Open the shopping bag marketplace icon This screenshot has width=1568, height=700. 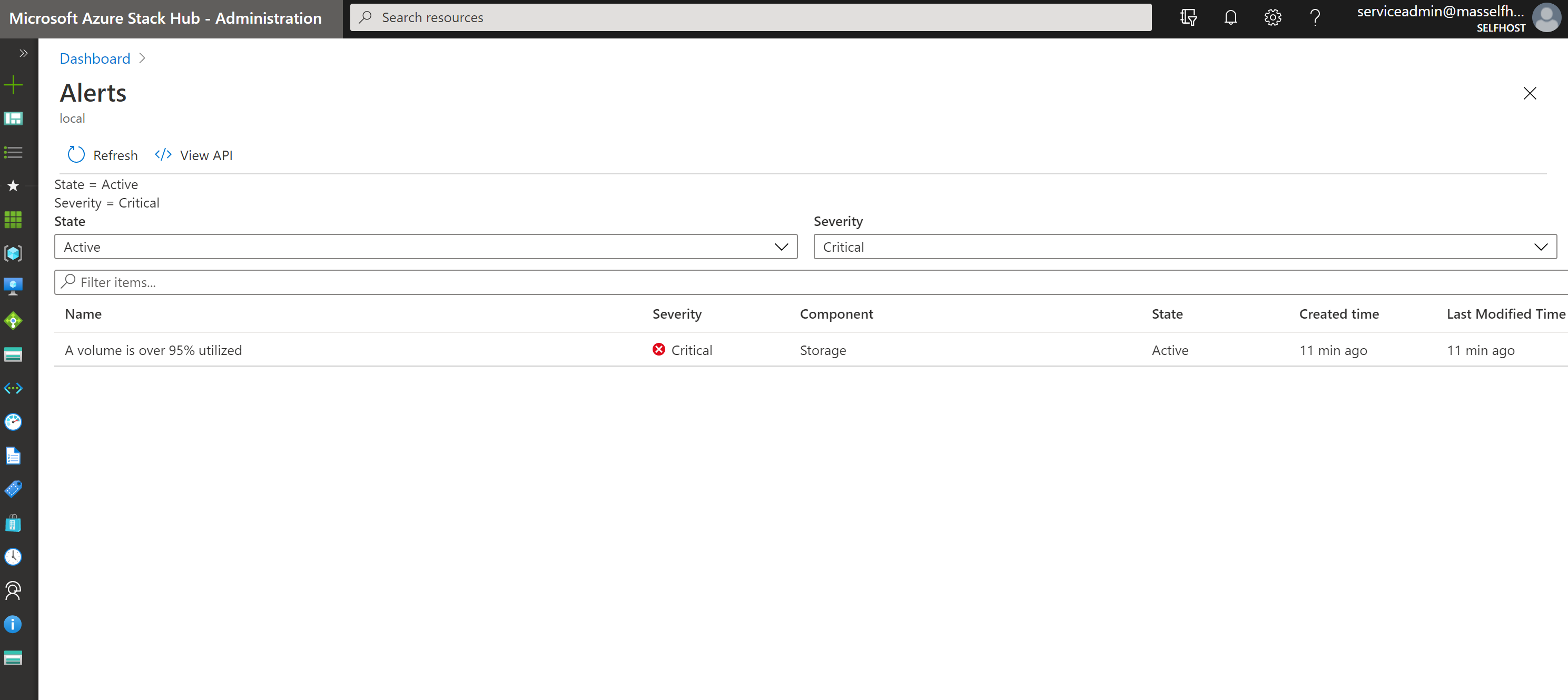pos(13,522)
